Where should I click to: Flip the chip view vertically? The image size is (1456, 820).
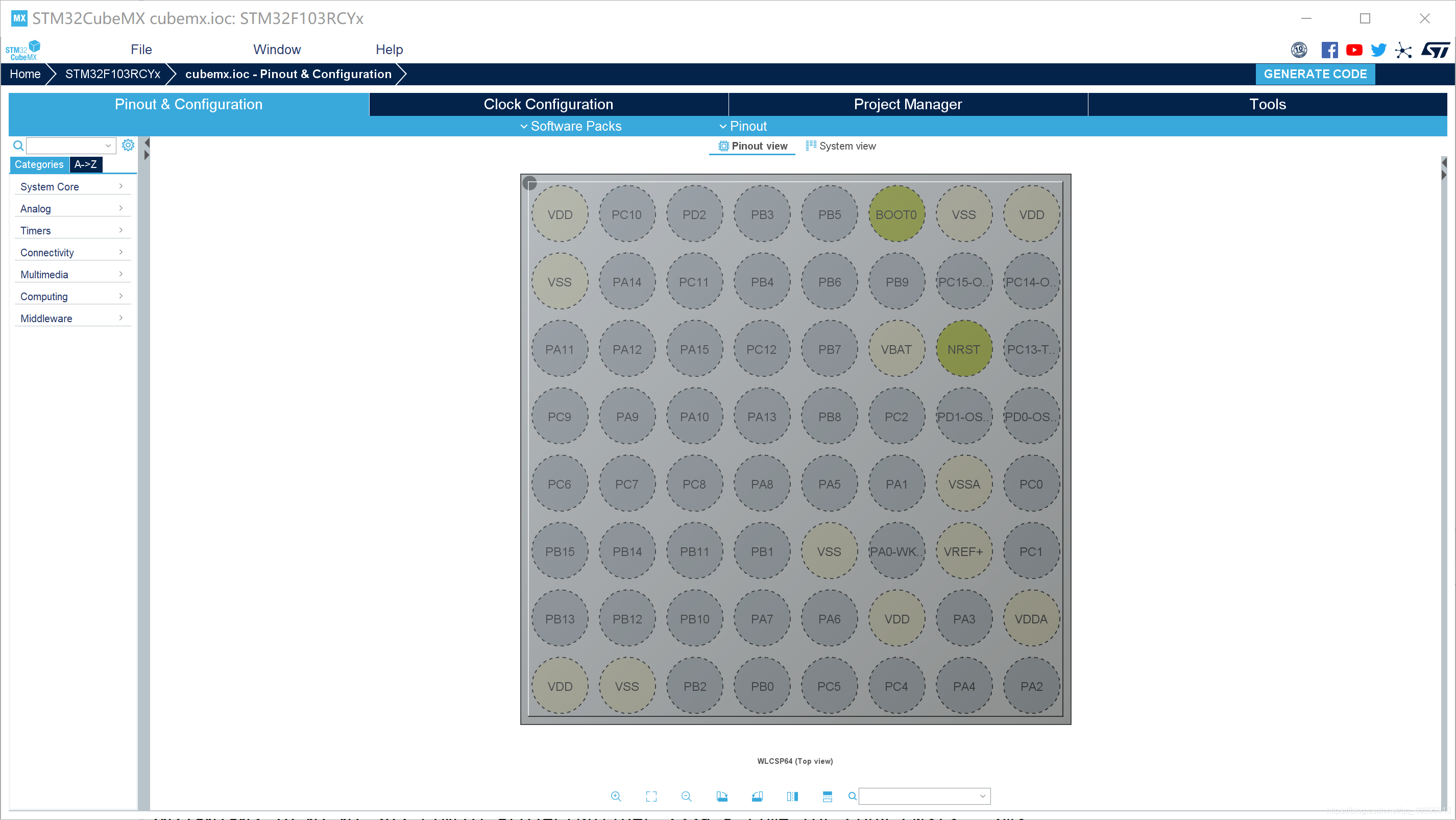[828, 797]
